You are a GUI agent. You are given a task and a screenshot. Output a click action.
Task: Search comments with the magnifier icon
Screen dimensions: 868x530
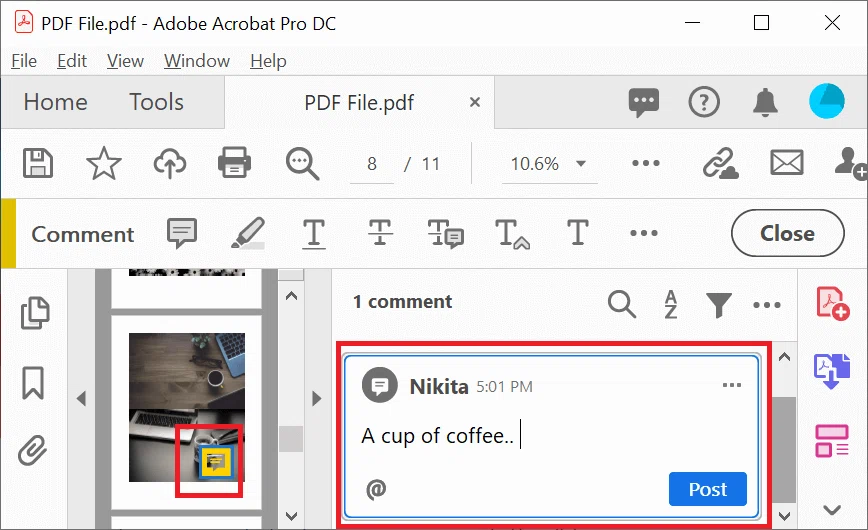point(622,304)
